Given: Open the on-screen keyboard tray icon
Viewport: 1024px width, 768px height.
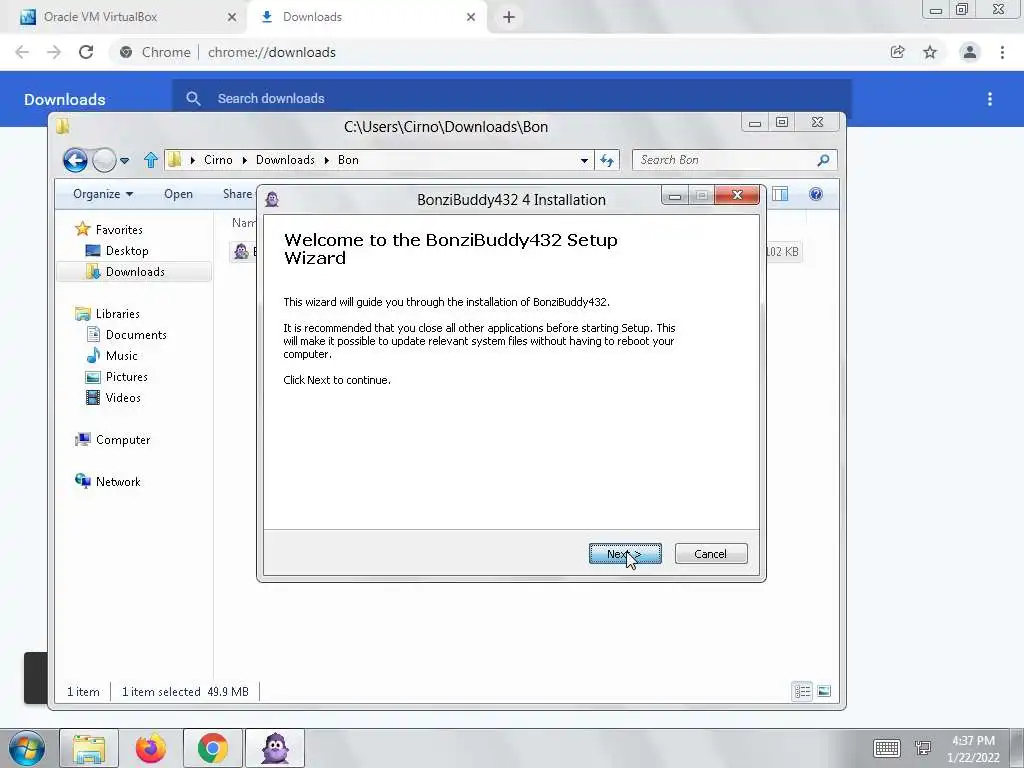Looking at the screenshot, I should pos(886,748).
